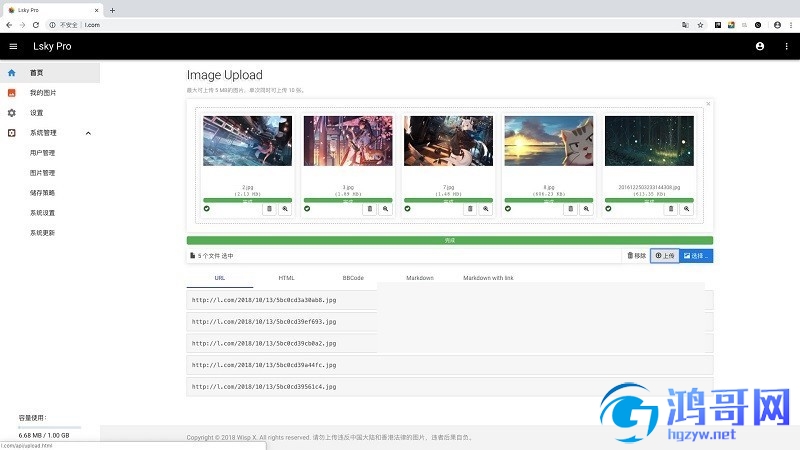Delete the 20161225 jpg upload with trash icon
Screen dimensions: 800x450
coord(671,209)
